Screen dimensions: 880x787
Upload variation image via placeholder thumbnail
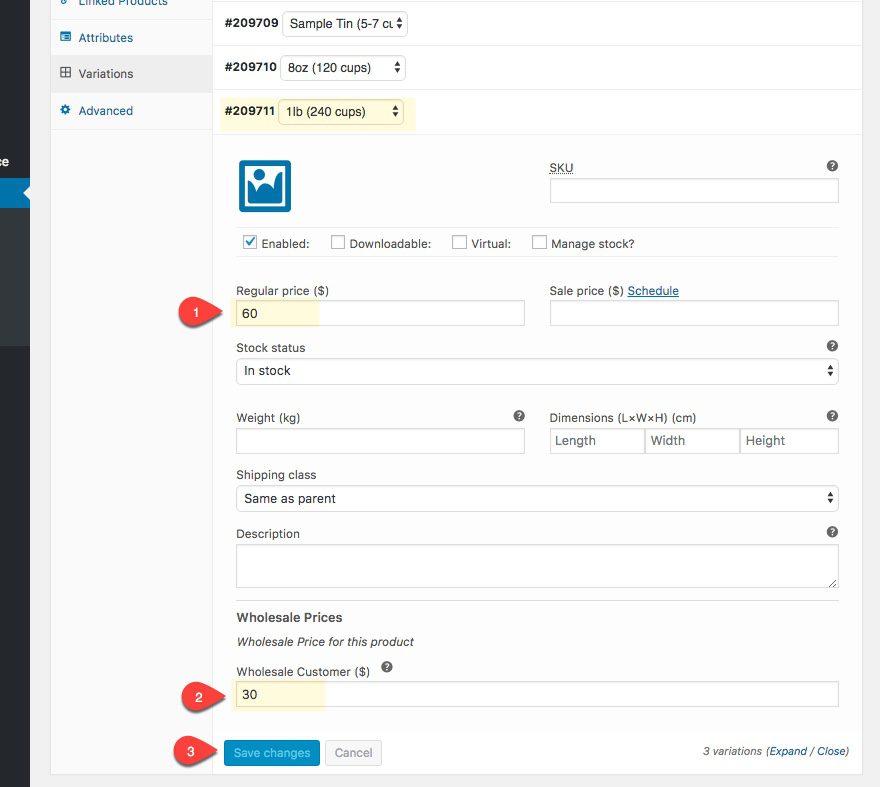coord(265,186)
